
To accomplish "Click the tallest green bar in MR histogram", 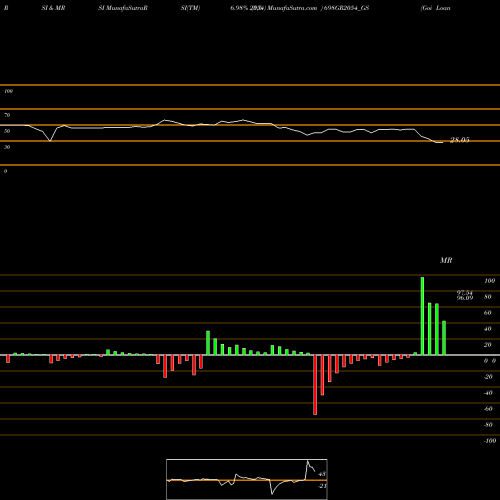I will click(x=422, y=316).
